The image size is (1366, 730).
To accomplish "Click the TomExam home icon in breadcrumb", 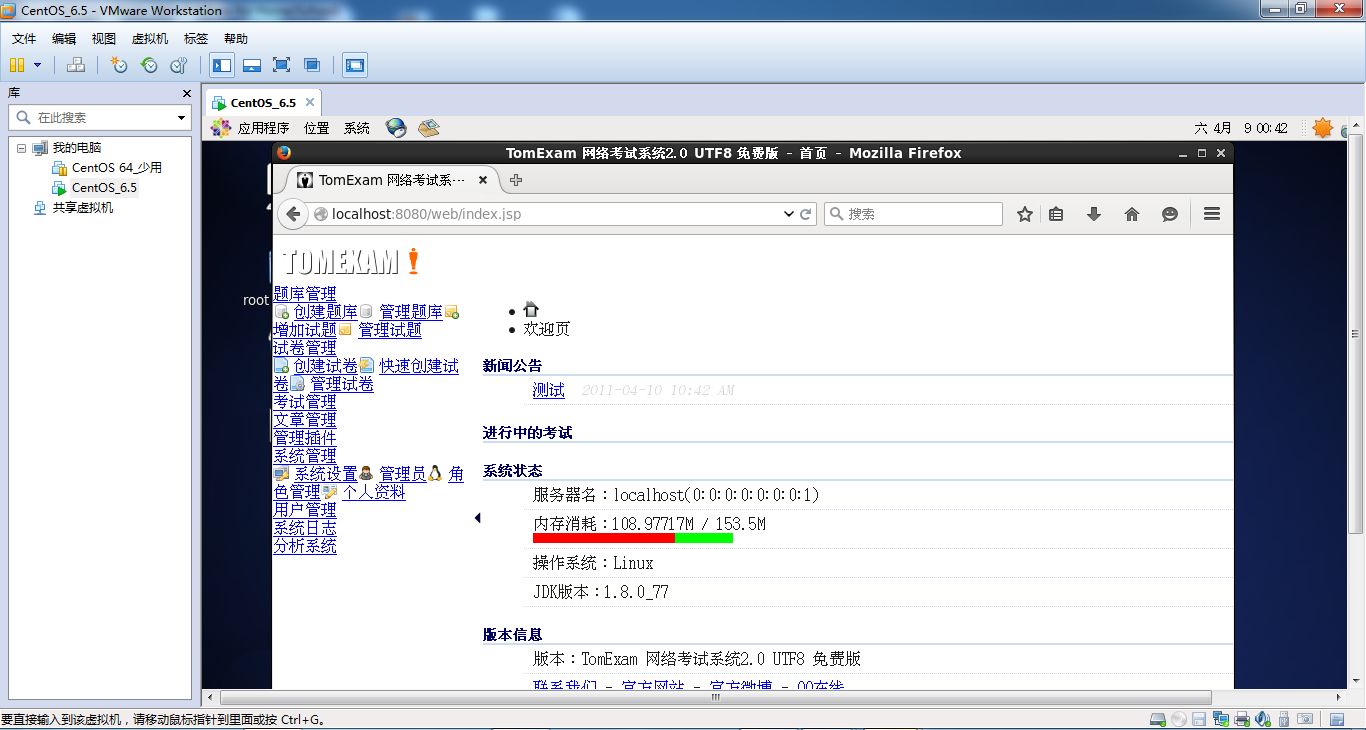I will (x=531, y=310).
